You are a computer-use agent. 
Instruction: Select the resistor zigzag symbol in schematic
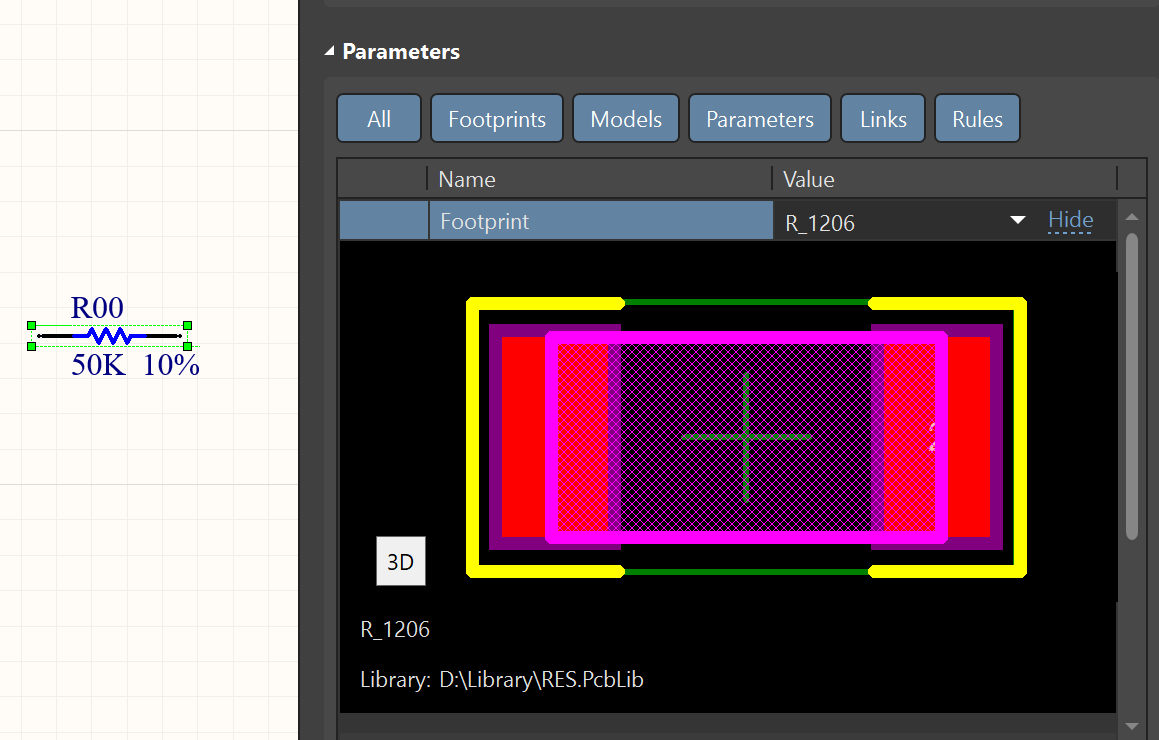pyautogui.click(x=108, y=335)
